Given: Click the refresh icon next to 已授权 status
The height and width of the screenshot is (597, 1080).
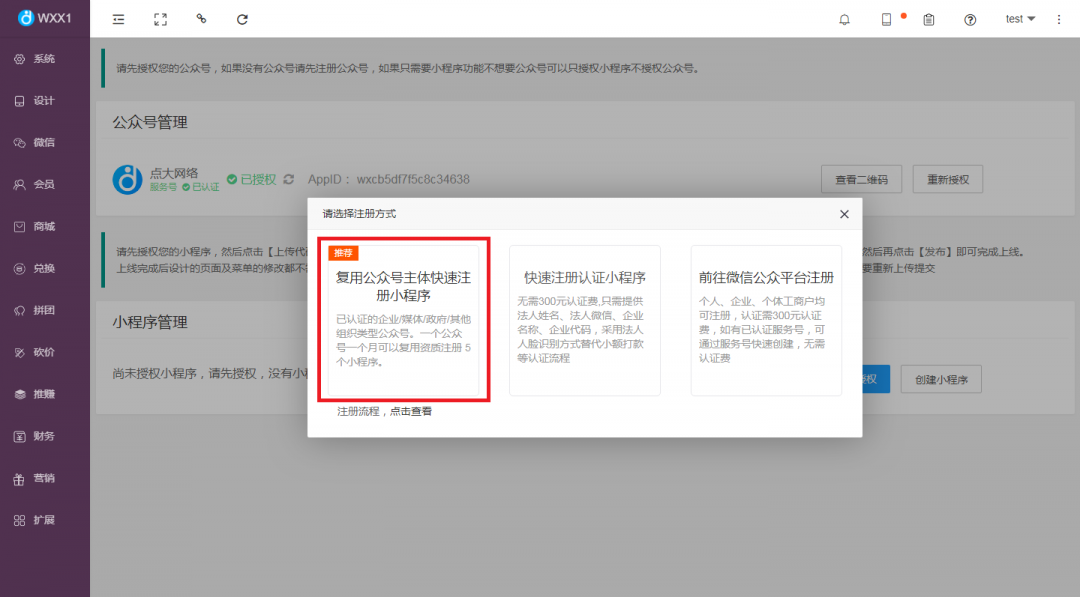Looking at the screenshot, I should [x=289, y=179].
